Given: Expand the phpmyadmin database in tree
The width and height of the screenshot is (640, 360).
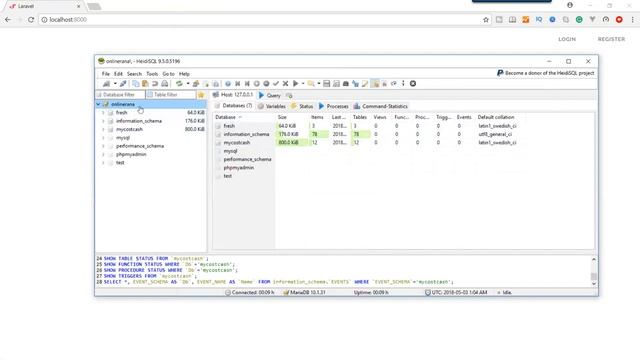Looking at the screenshot, I should (x=103, y=155).
